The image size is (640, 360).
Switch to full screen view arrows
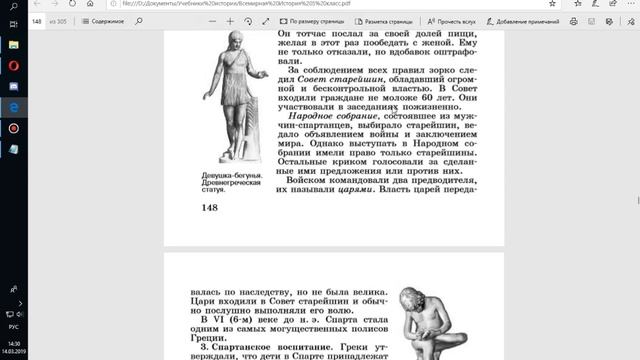point(266,21)
